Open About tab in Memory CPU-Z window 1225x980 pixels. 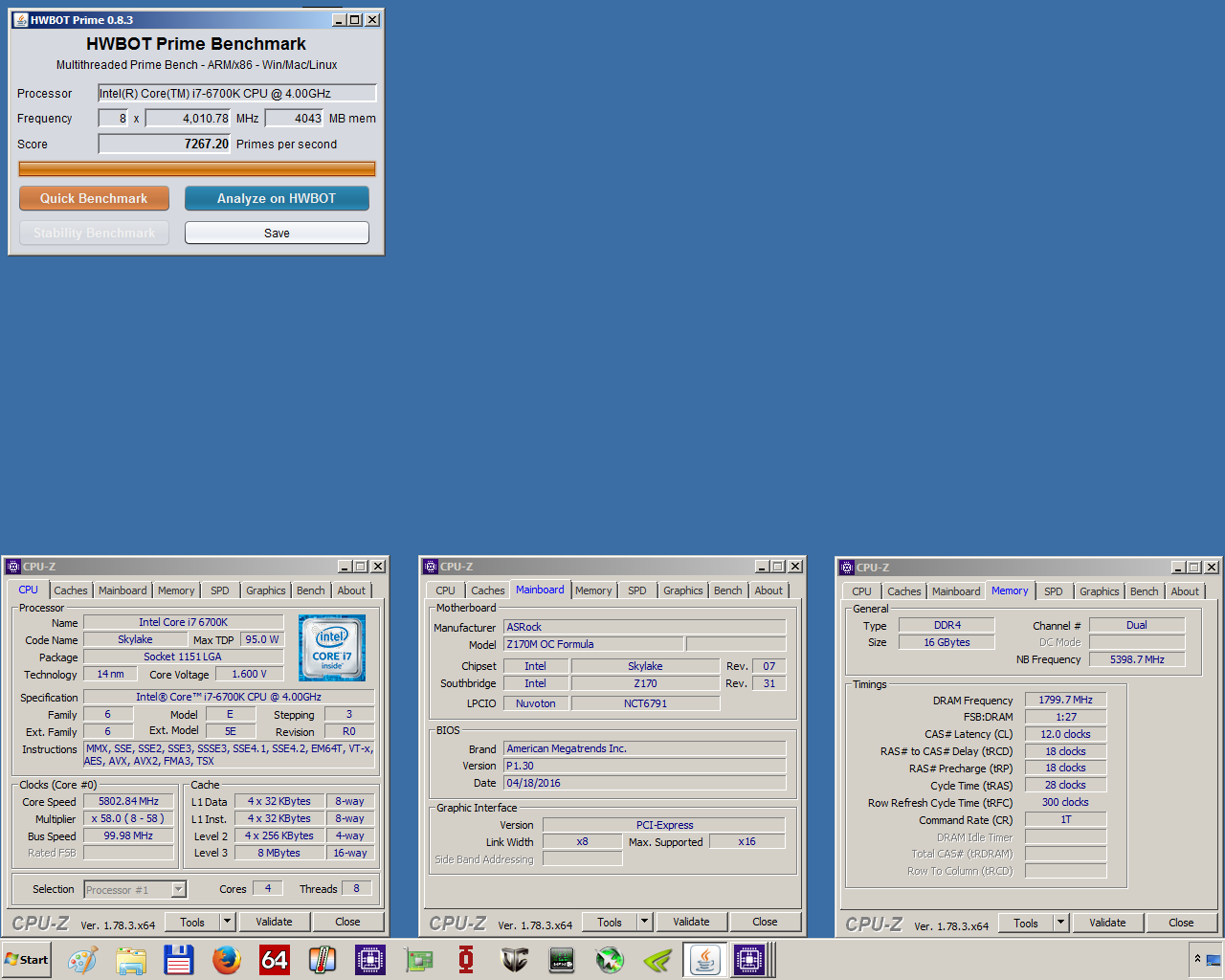pyautogui.click(x=1185, y=591)
